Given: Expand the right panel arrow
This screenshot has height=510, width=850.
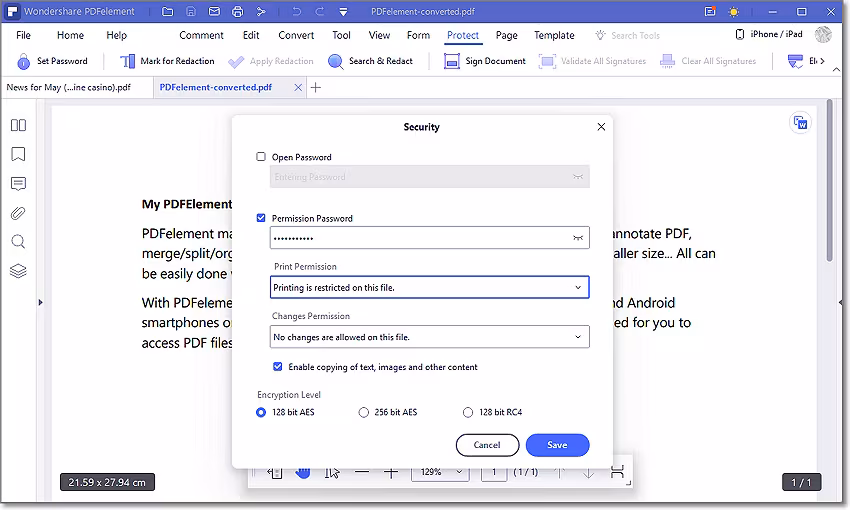Looking at the screenshot, I should click(840, 302).
